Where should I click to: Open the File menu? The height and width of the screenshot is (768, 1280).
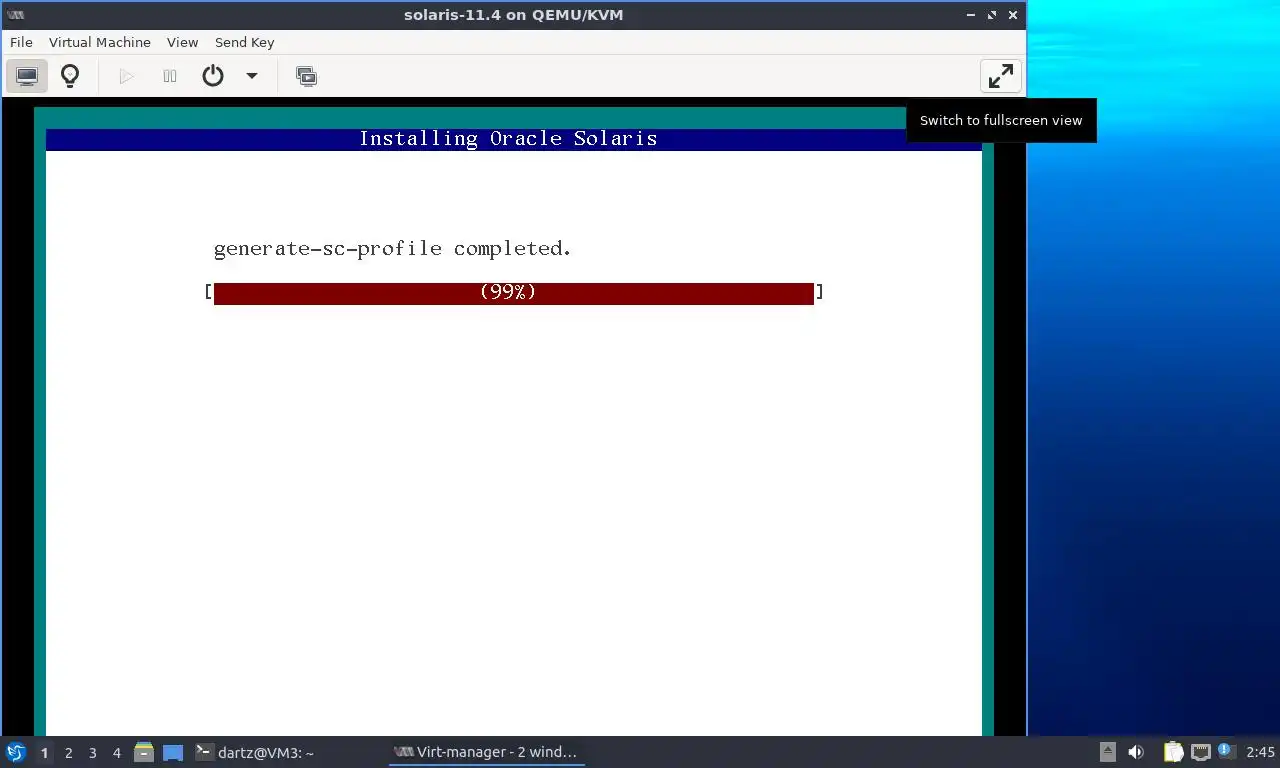pyautogui.click(x=21, y=42)
